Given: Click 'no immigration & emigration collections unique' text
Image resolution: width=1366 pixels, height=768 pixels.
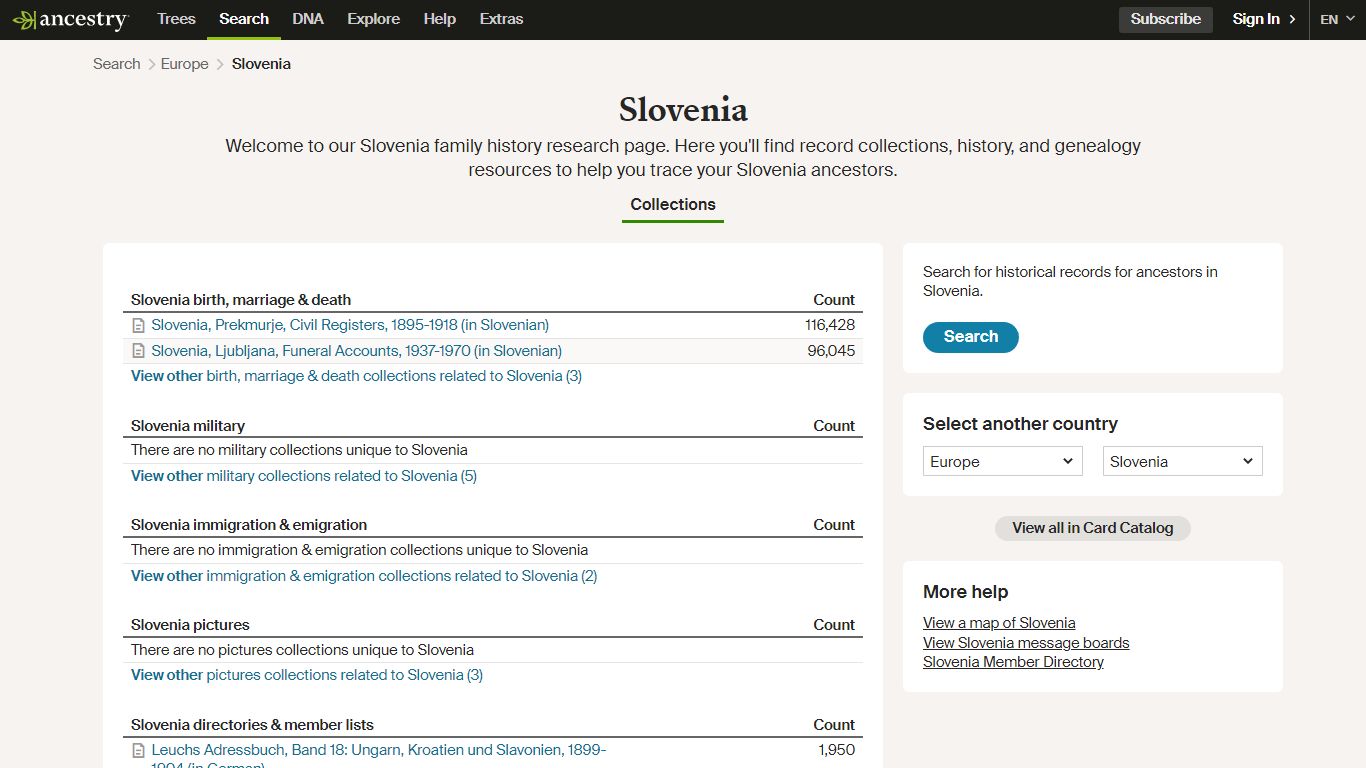Looking at the screenshot, I should coord(359,550).
